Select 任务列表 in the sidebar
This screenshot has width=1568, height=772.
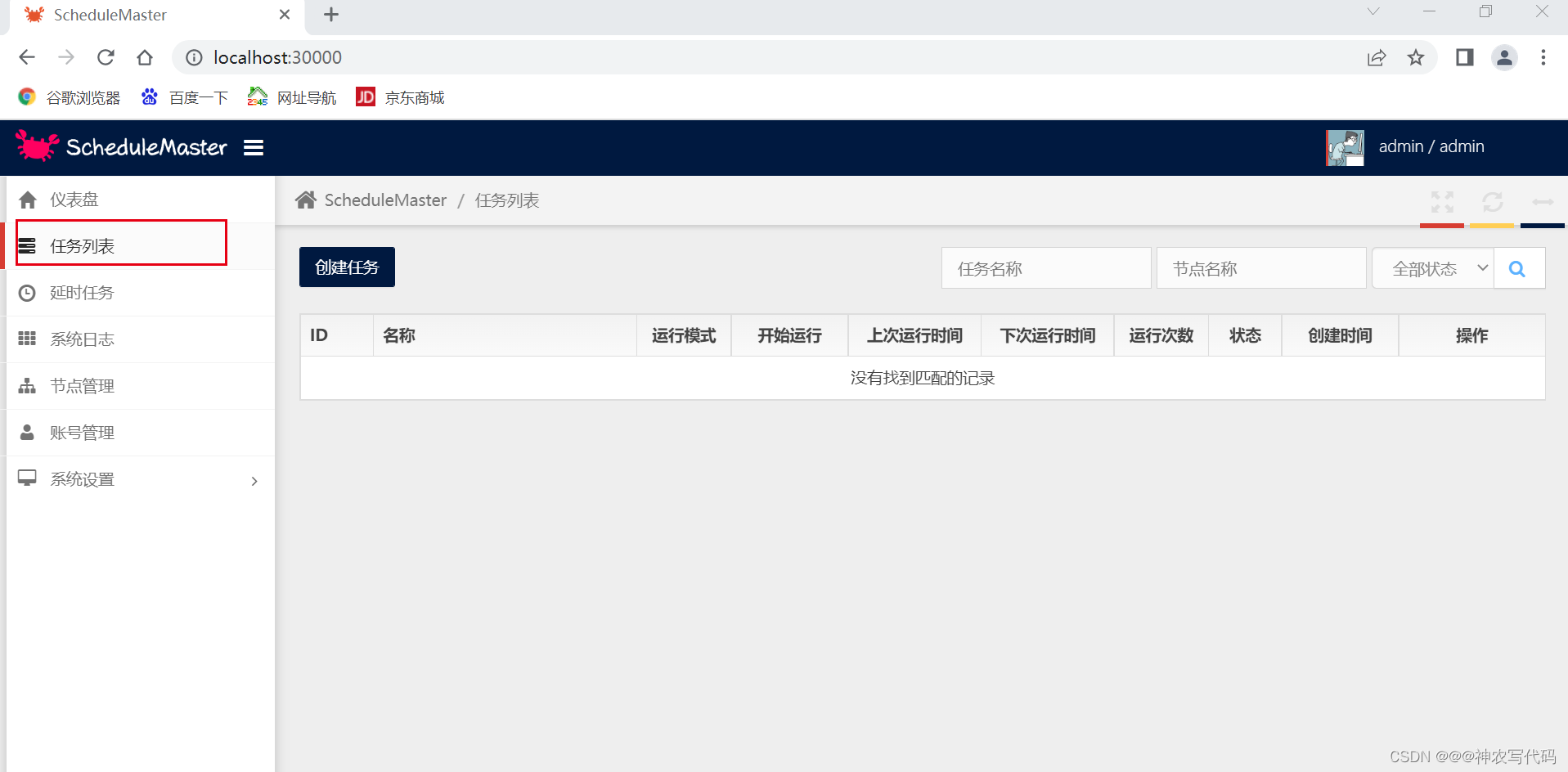coord(141,246)
